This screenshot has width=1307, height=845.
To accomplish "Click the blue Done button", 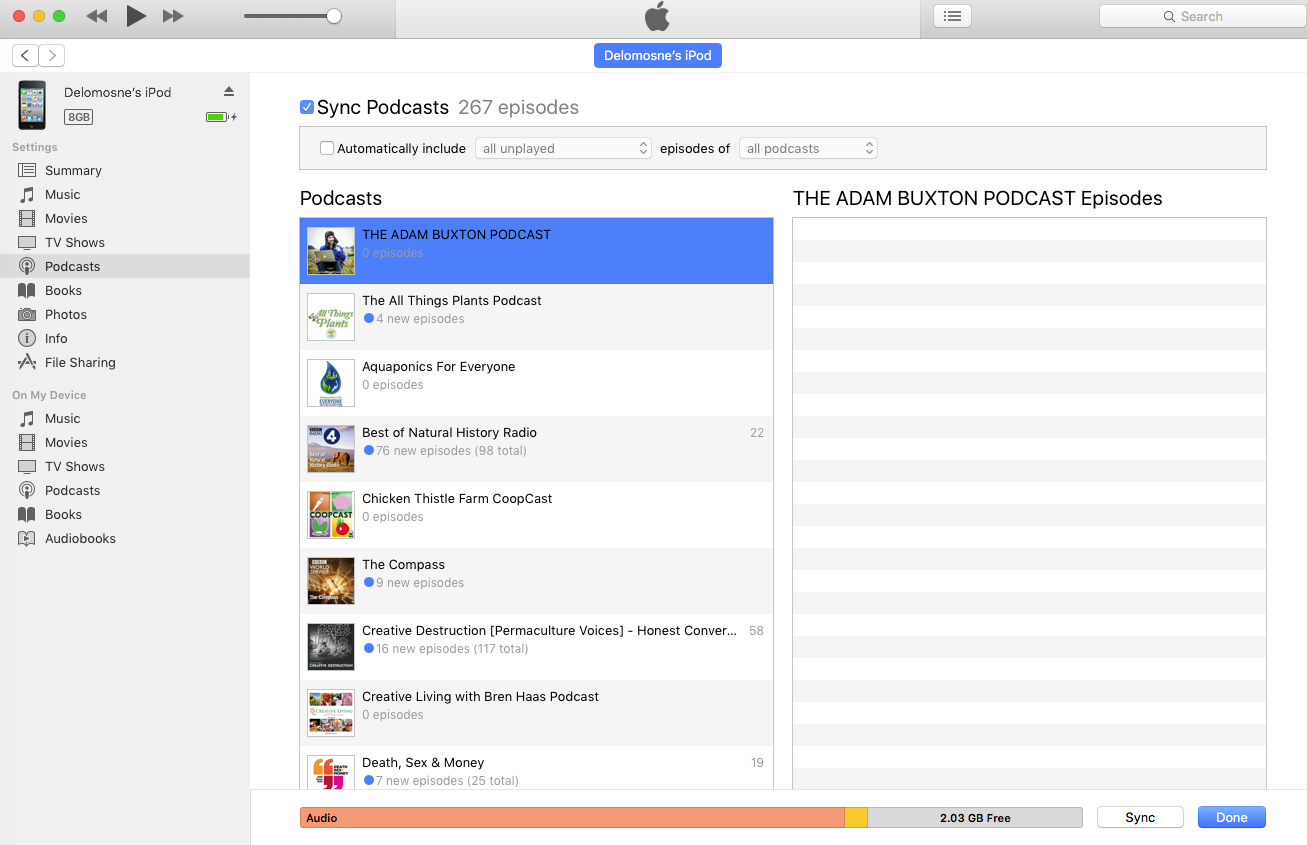I will (1231, 818).
